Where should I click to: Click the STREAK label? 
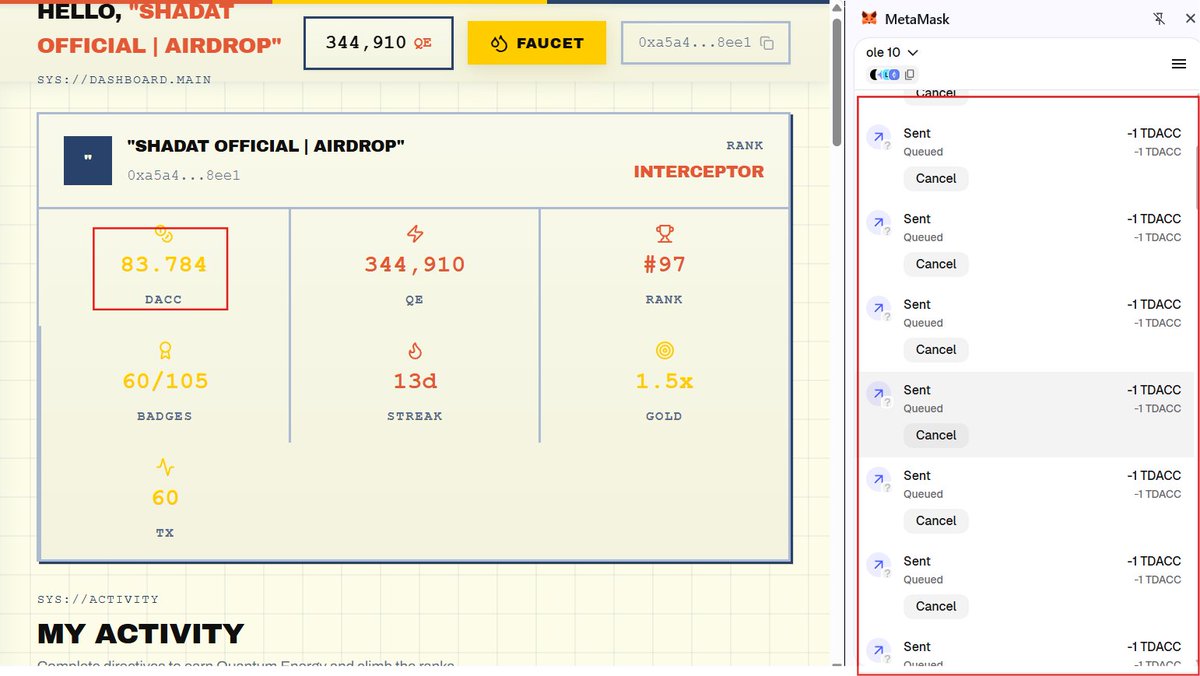415,416
